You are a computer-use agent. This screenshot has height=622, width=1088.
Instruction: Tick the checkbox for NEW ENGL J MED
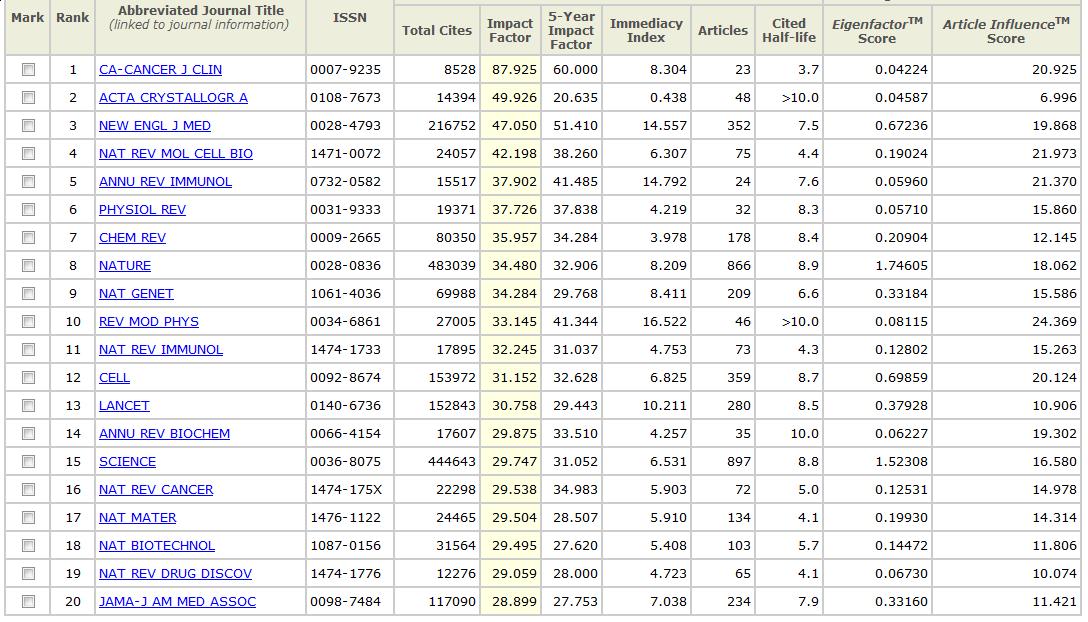click(28, 126)
